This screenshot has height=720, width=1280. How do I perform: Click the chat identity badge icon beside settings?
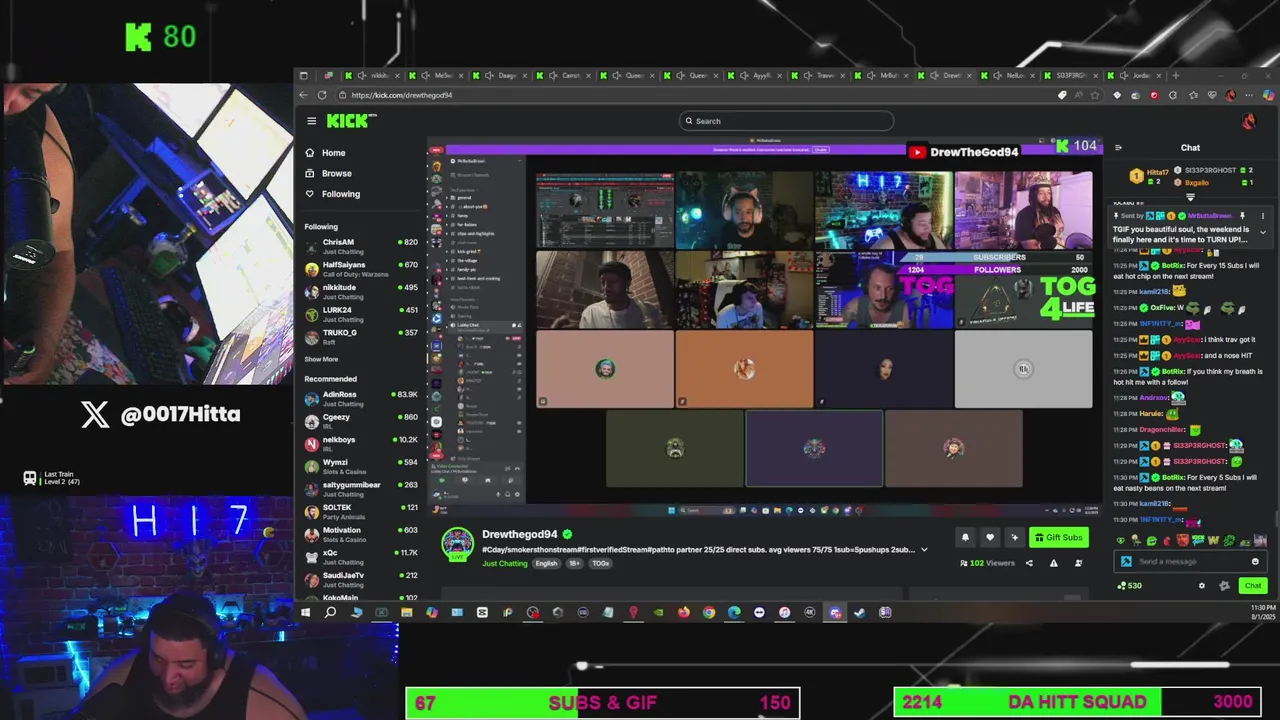point(1224,586)
